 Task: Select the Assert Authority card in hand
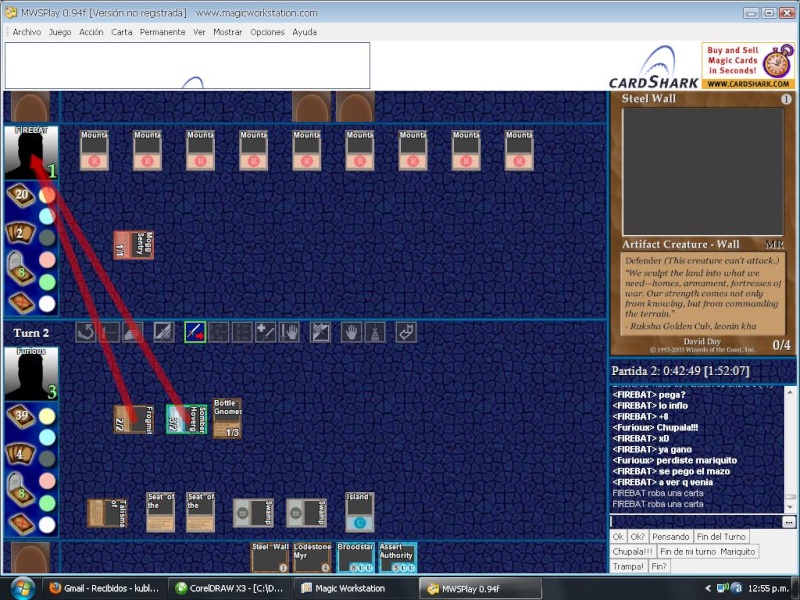(397, 557)
